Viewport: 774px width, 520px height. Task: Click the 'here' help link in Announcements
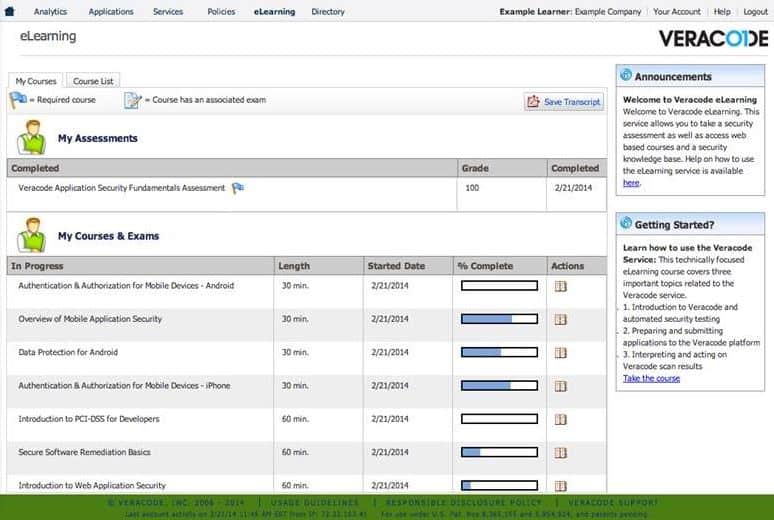click(631, 183)
